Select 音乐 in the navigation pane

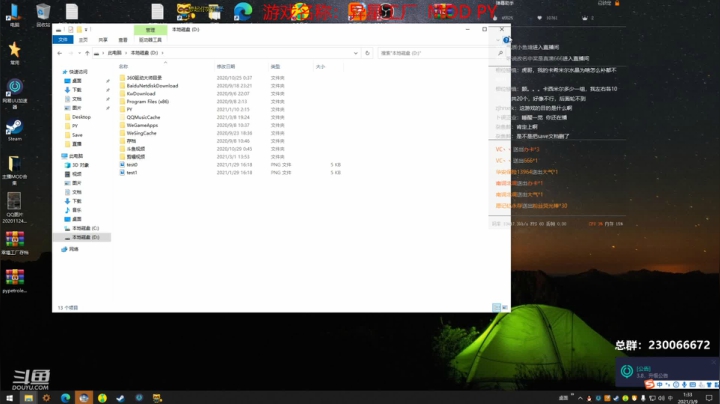tap(76, 210)
